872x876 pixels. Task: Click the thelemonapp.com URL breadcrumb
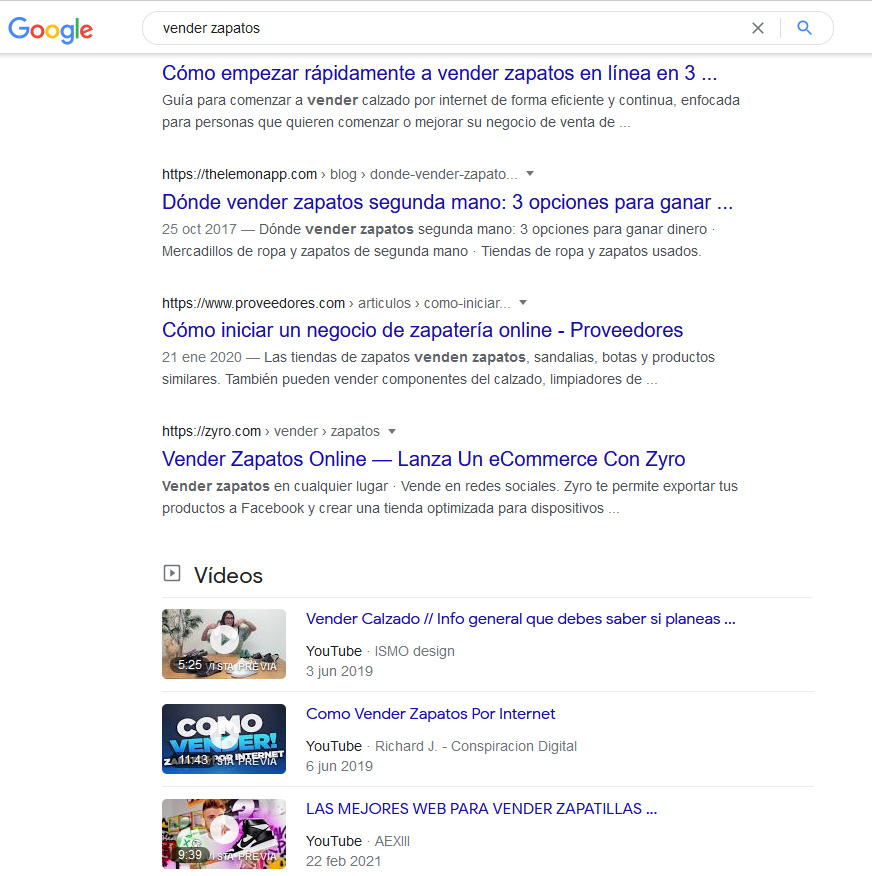[x=340, y=174]
